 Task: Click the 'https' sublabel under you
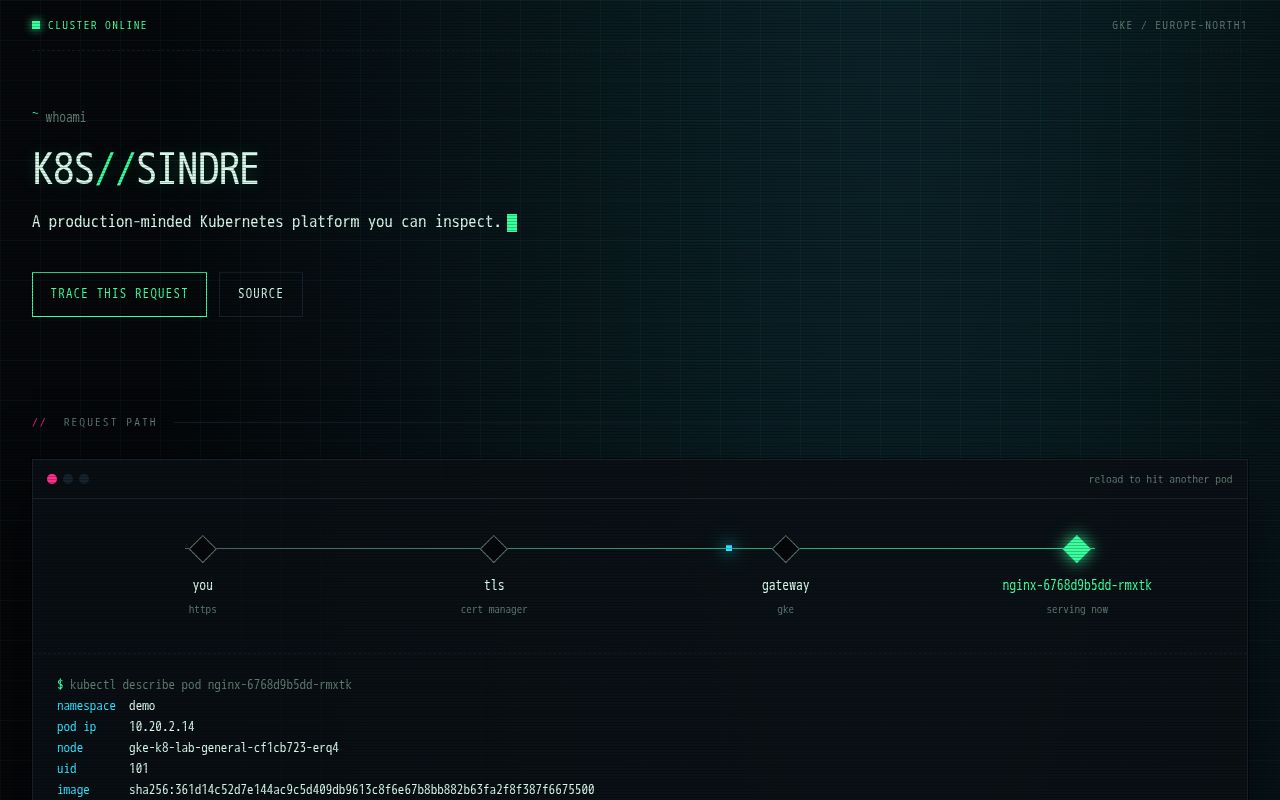[x=203, y=609]
